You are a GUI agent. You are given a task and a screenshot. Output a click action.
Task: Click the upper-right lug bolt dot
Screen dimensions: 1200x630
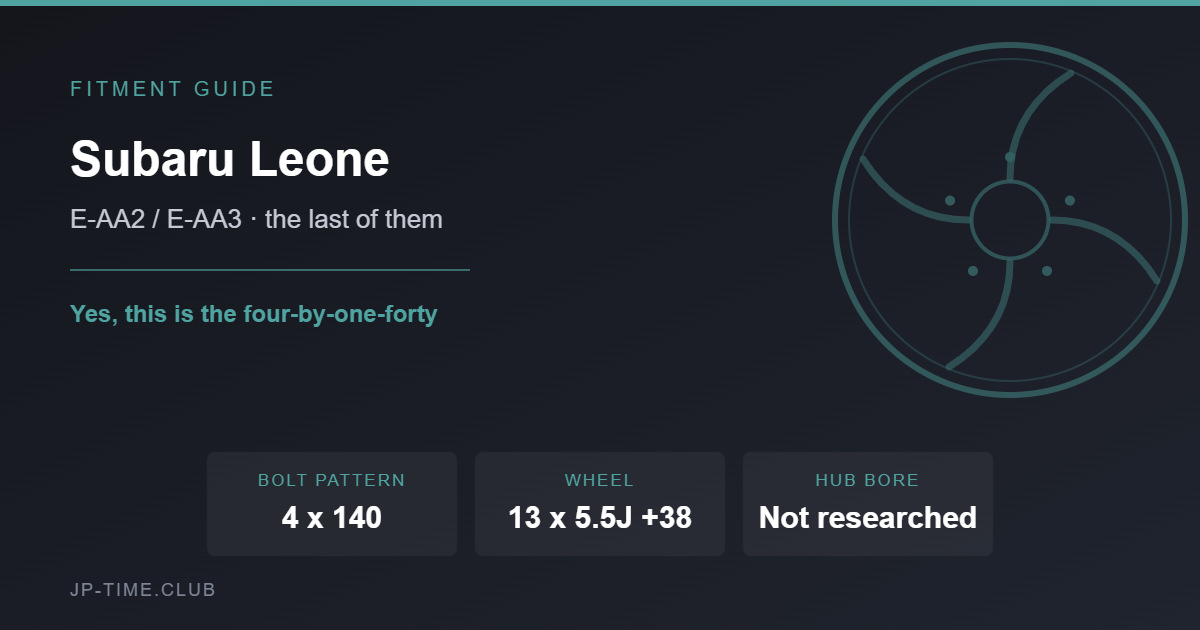tap(1070, 201)
